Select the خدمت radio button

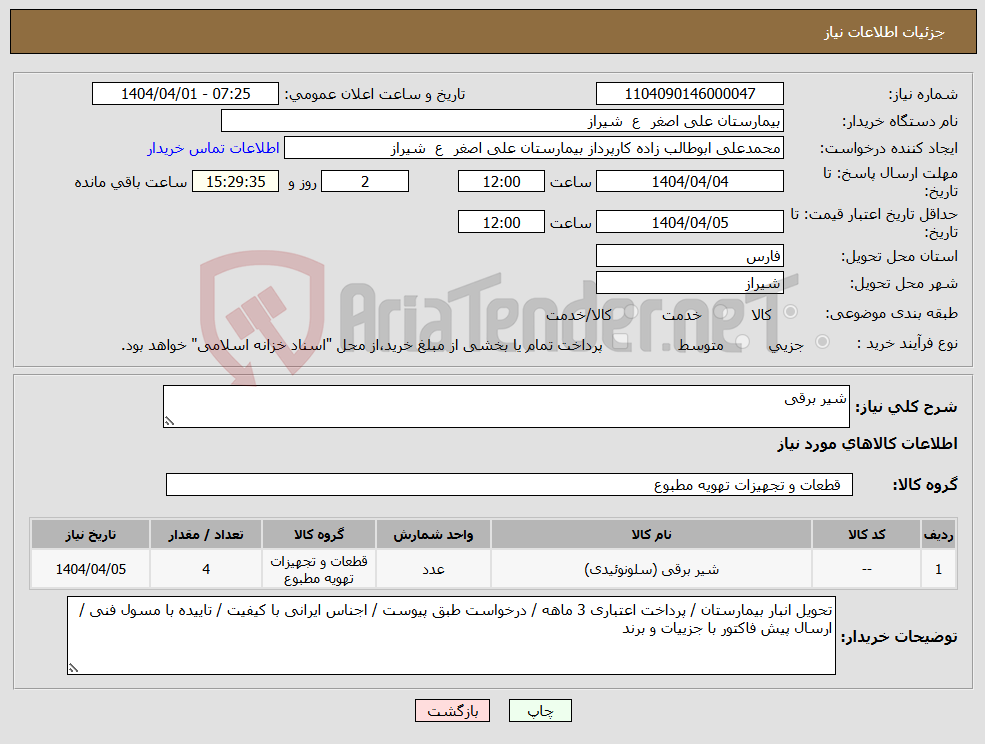[721, 312]
